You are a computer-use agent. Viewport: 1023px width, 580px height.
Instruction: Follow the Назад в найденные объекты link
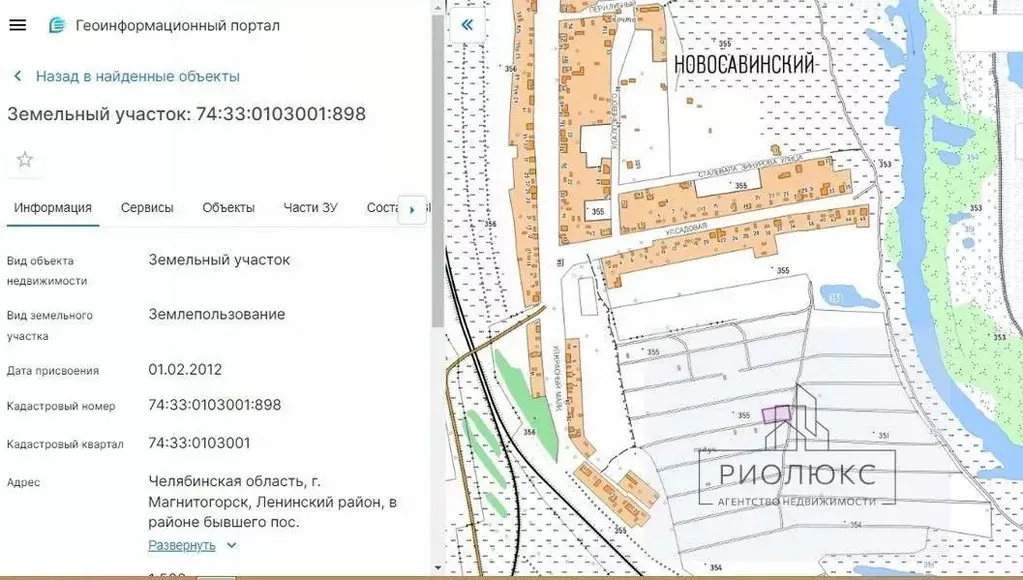137,75
